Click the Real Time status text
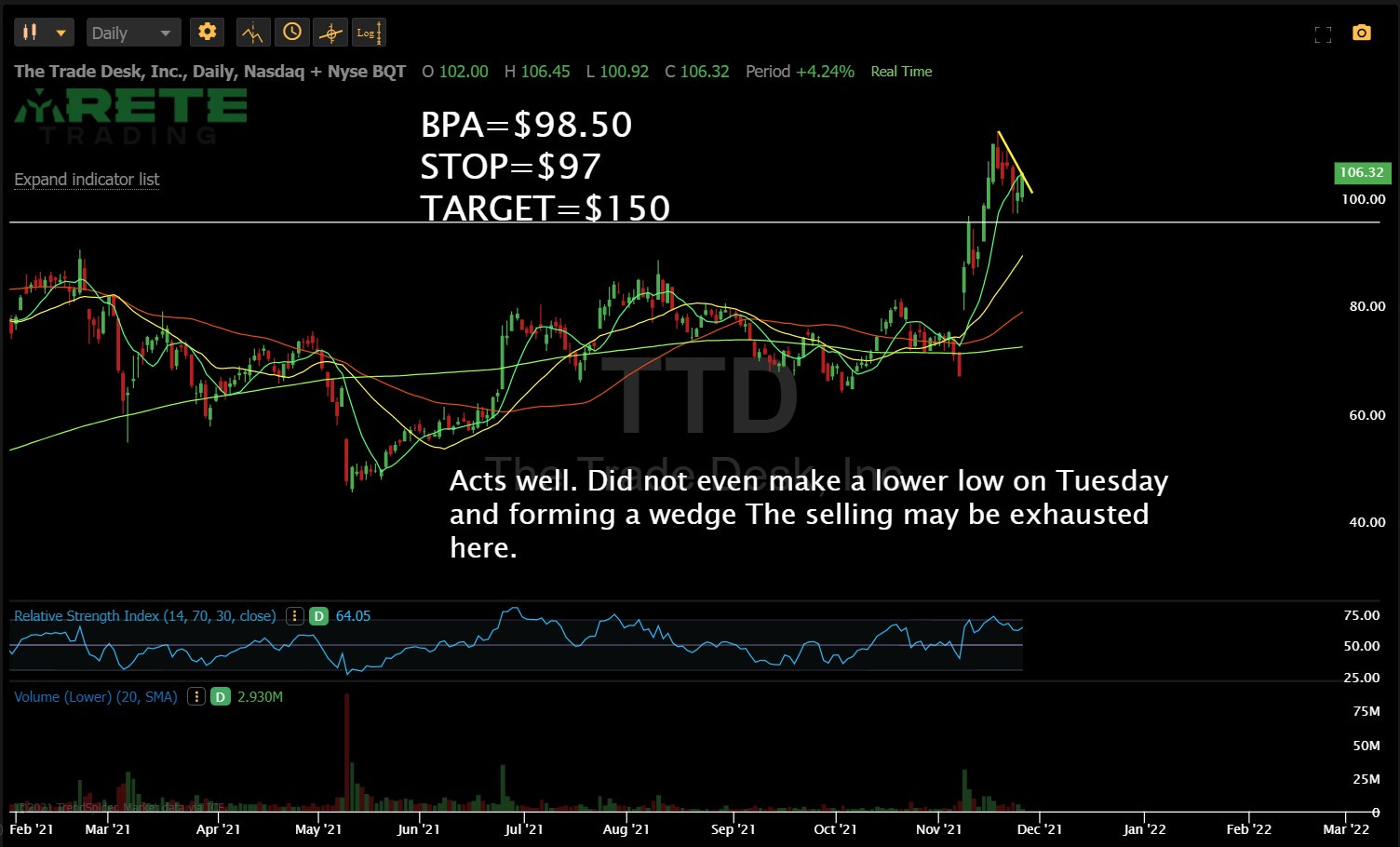The height and width of the screenshot is (847, 1400). [x=901, y=72]
